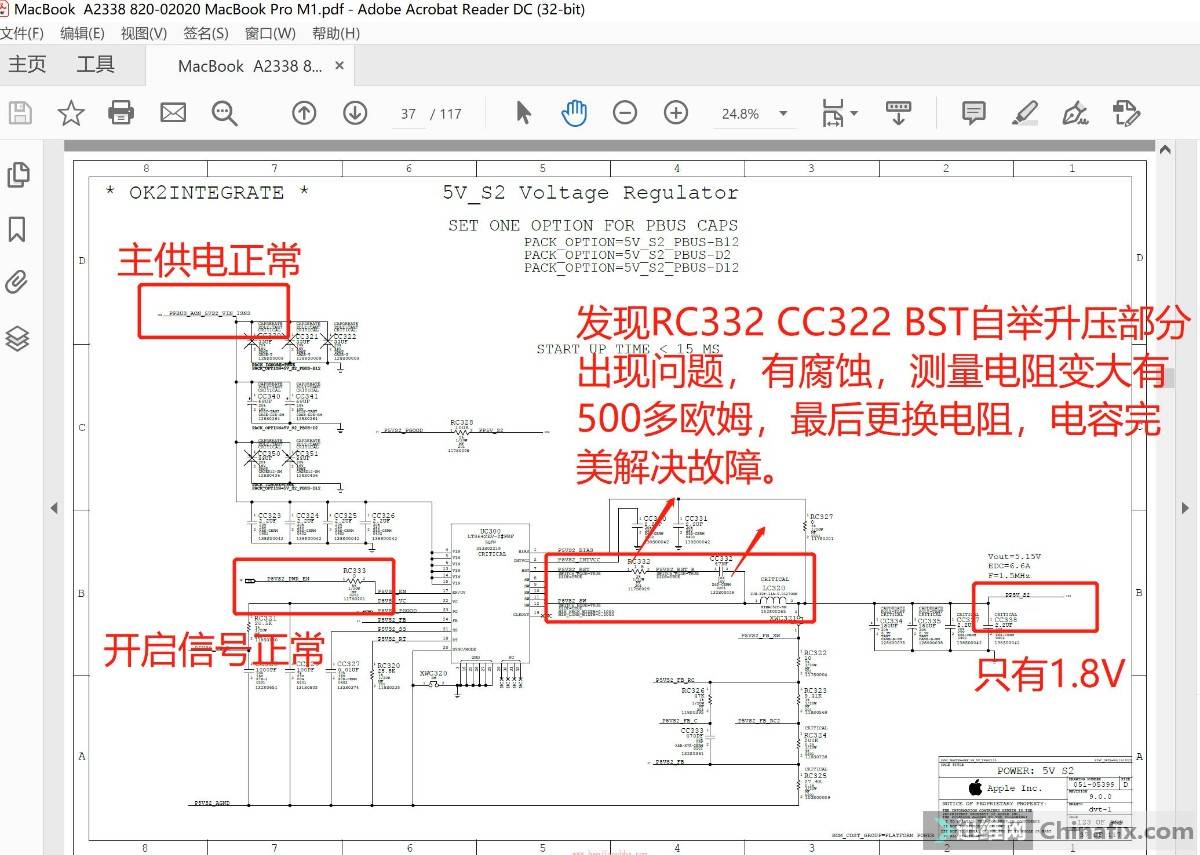Viewport: 1200px width, 855px height.
Task: Open the Find text magnifier icon
Action: pyautogui.click(x=224, y=113)
